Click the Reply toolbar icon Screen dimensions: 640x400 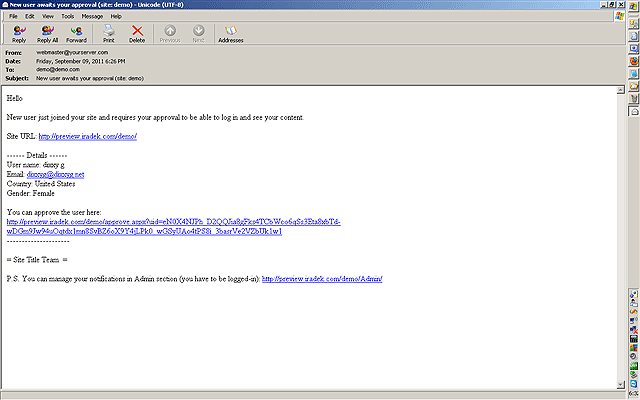point(19,34)
